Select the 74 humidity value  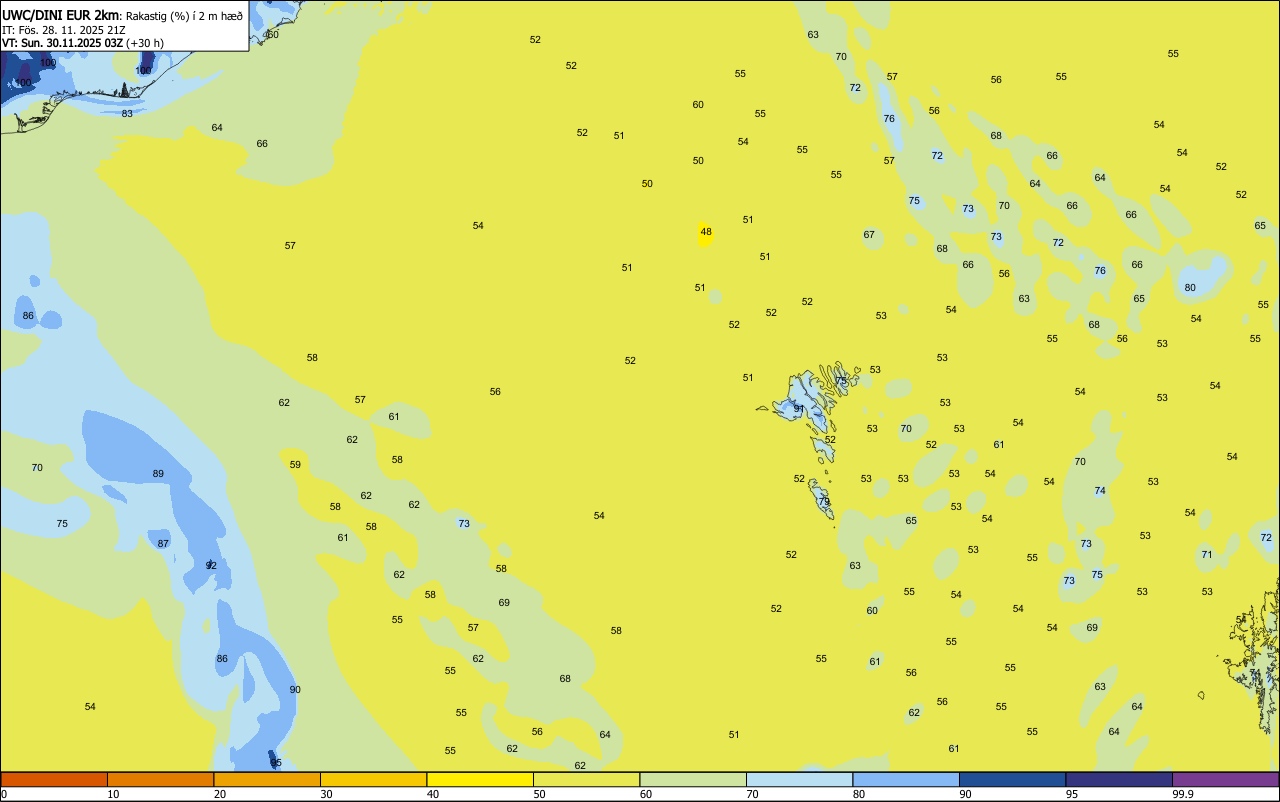tap(1100, 490)
